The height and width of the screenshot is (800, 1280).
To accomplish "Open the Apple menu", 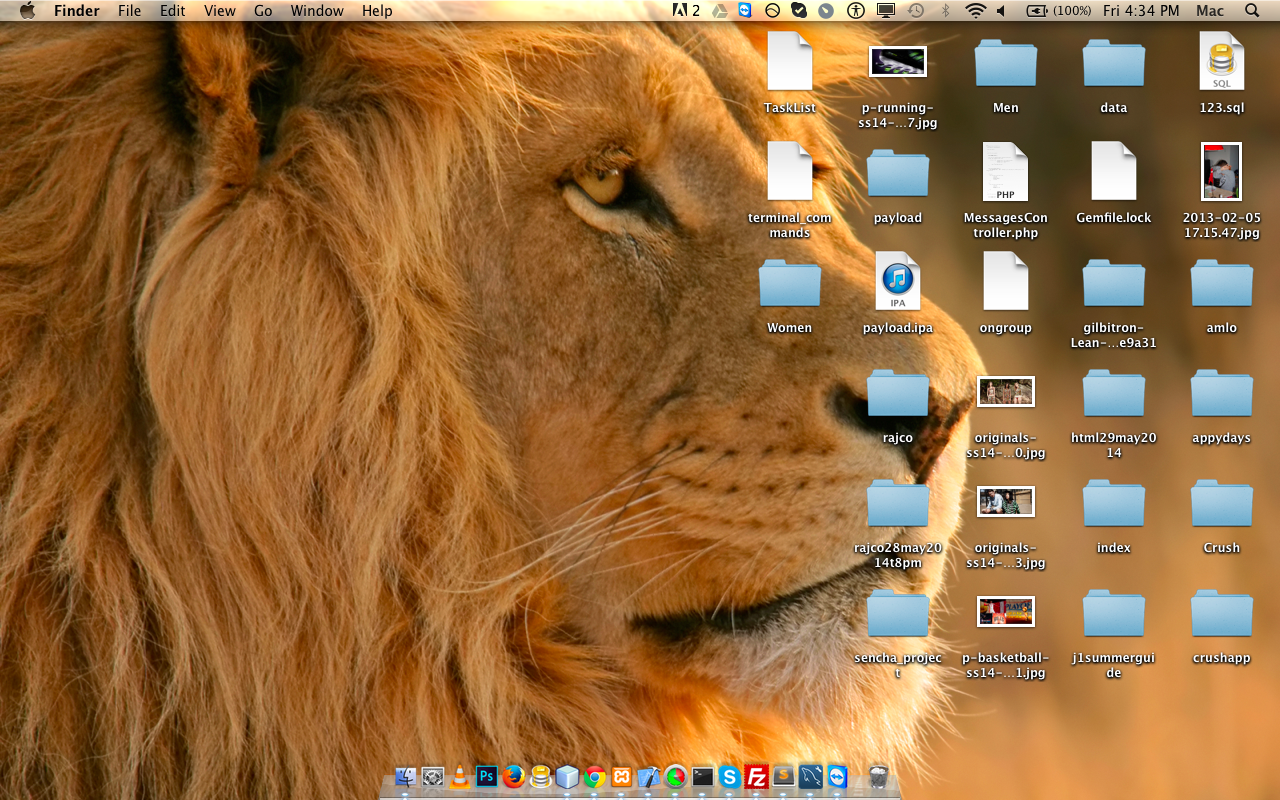I will (x=27, y=11).
